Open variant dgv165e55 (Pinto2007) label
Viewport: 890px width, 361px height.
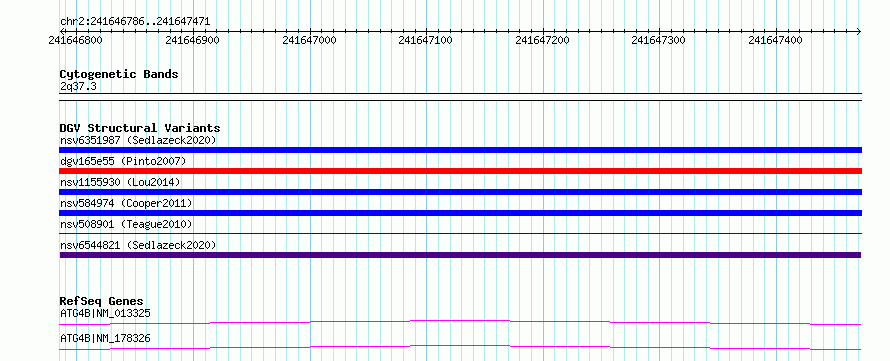point(123,161)
